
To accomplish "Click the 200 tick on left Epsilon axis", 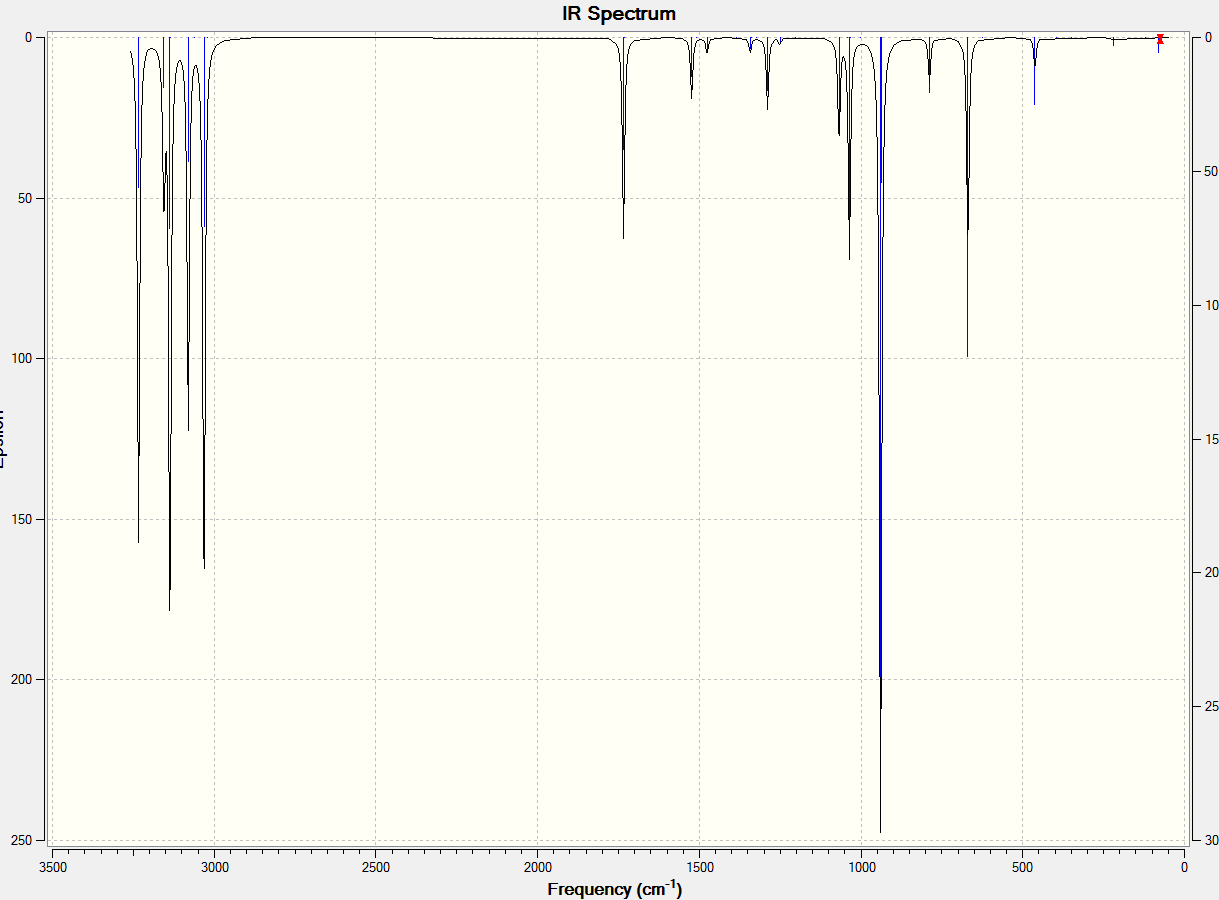I will pos(21,680).
